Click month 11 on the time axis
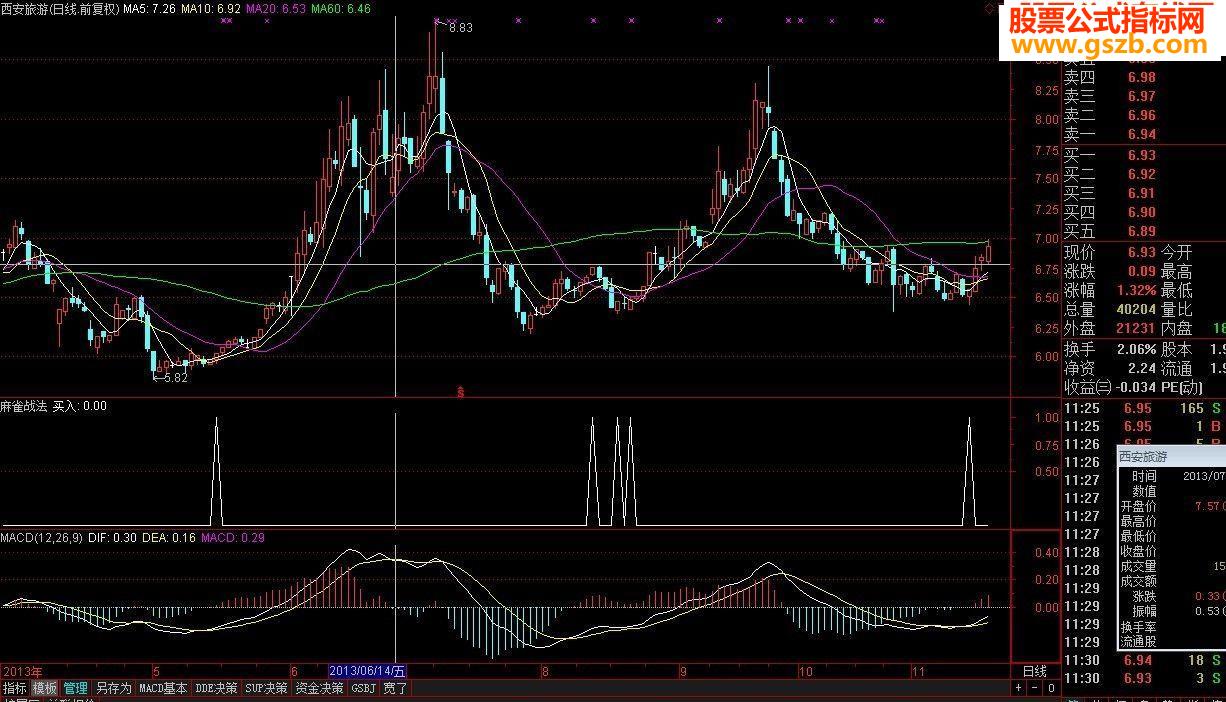The image size is (1226, 702). click(918, 671)
